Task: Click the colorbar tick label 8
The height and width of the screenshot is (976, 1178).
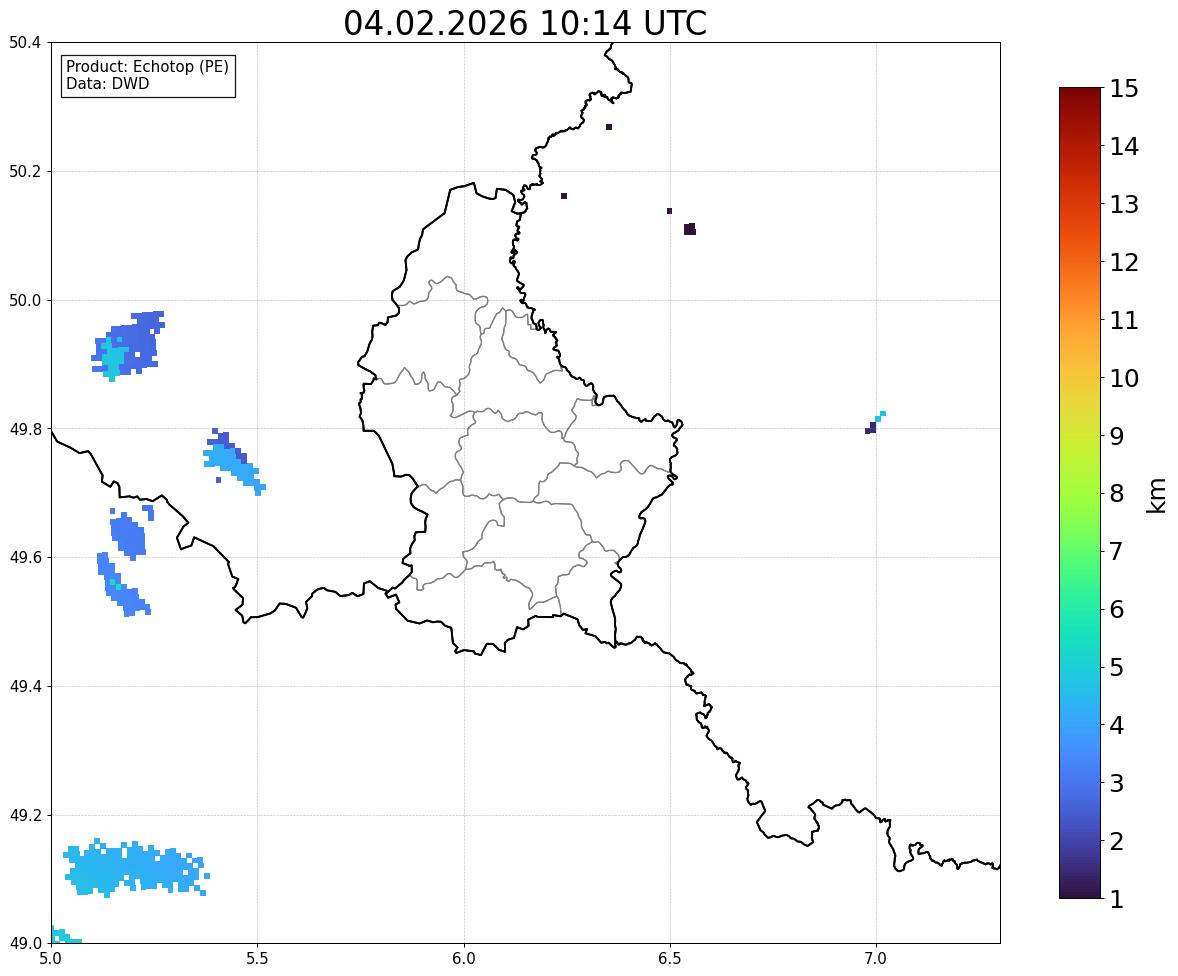Action: pos(1116,494)
